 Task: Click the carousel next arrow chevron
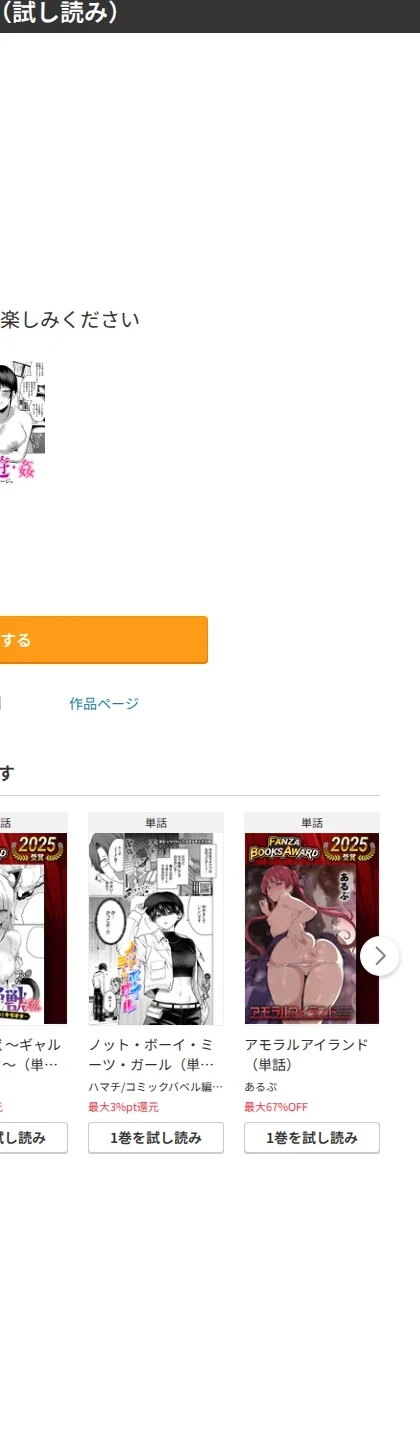pos(379,956)
